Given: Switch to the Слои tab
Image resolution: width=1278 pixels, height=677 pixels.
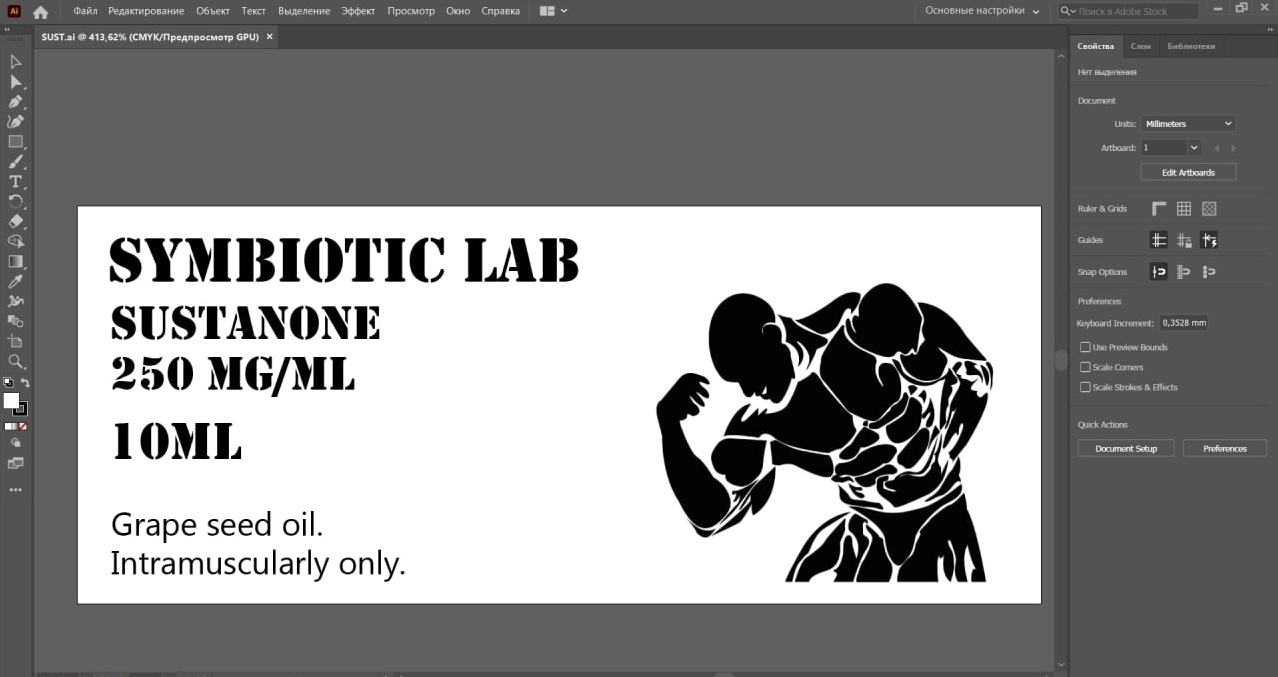Looking at the screenshot, I should [x=1140, y=46].
